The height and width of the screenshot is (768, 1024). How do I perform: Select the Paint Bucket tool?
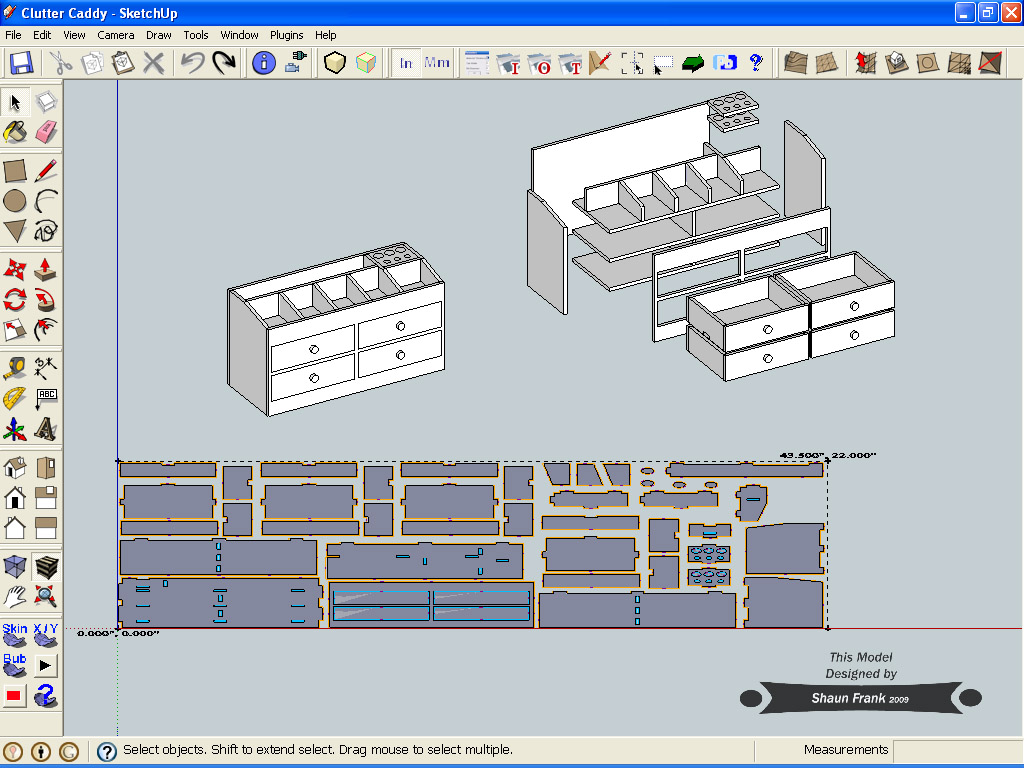click(x=15, y=132)
